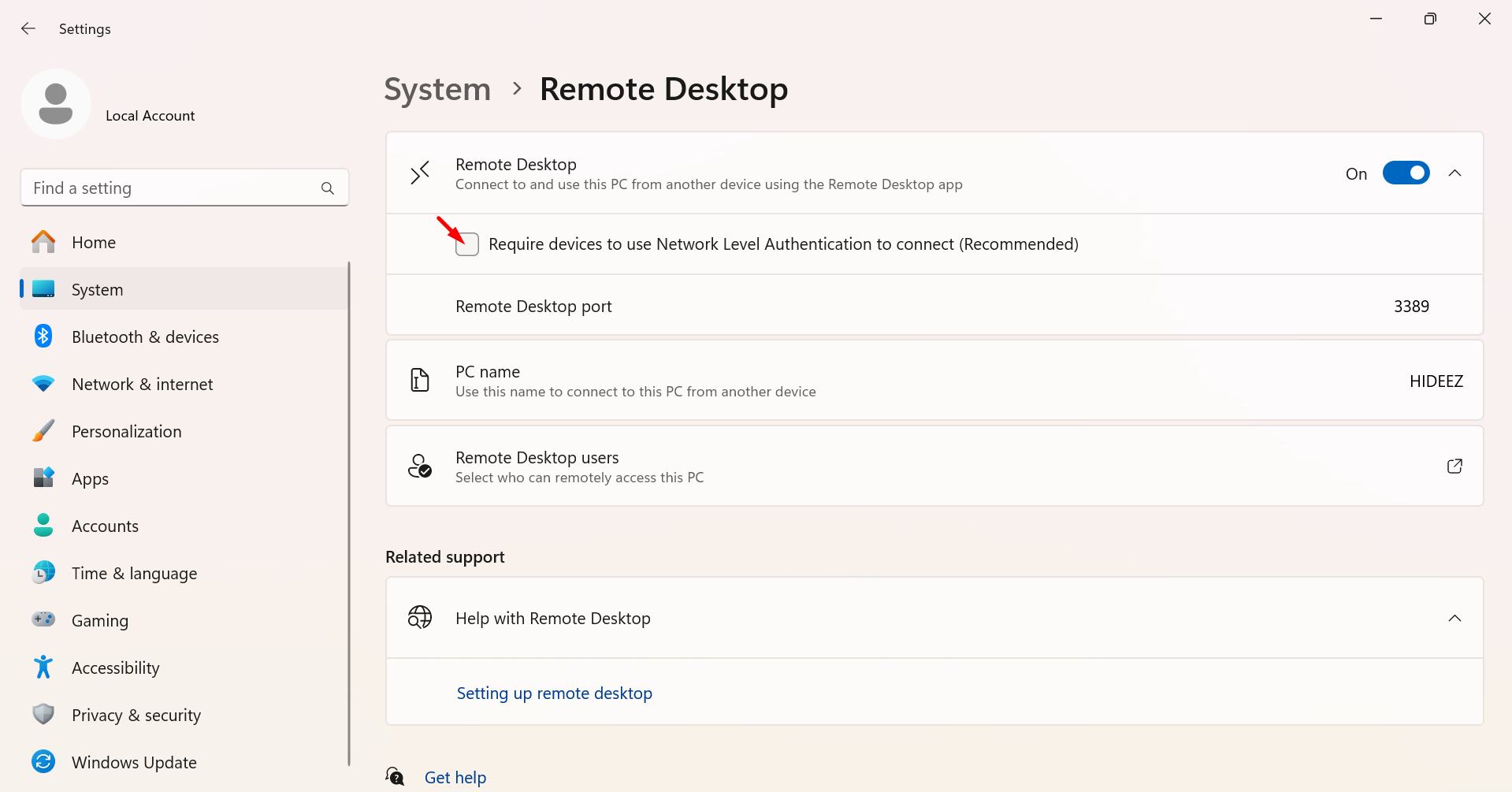Click the Windows Update sync icon
The height and width of the screenshot is (792, 1512).
click(43, 762)
